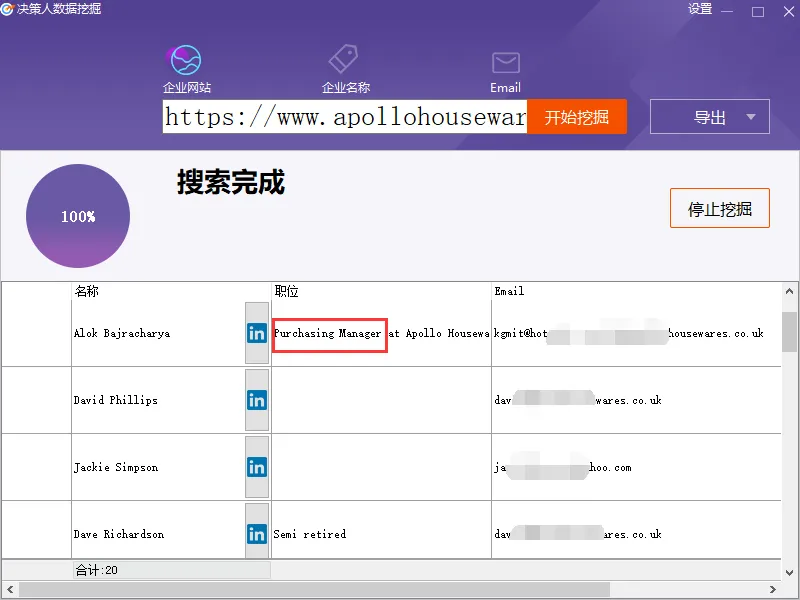Select the Jackie Simpson name cell
Screen dimensions: 800x600
(158, 467)
